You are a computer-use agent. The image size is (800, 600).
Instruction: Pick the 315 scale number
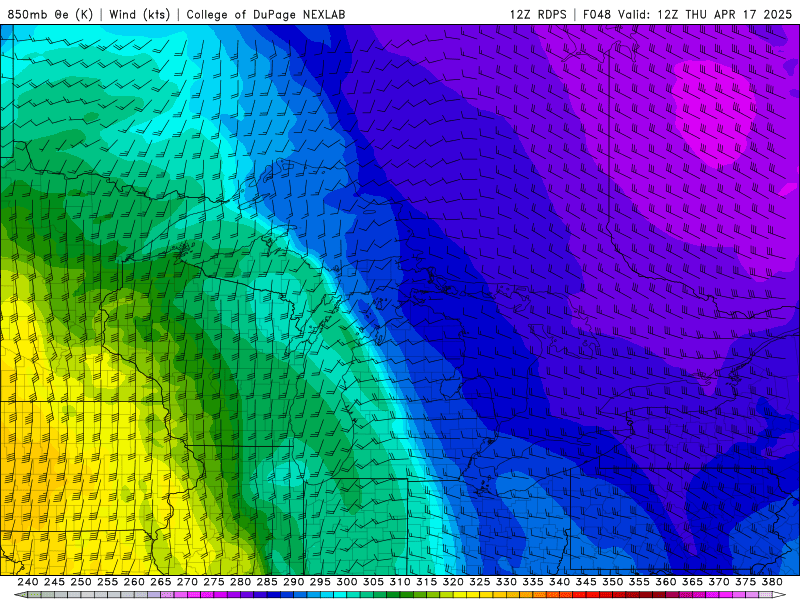(x=426, y=582)
